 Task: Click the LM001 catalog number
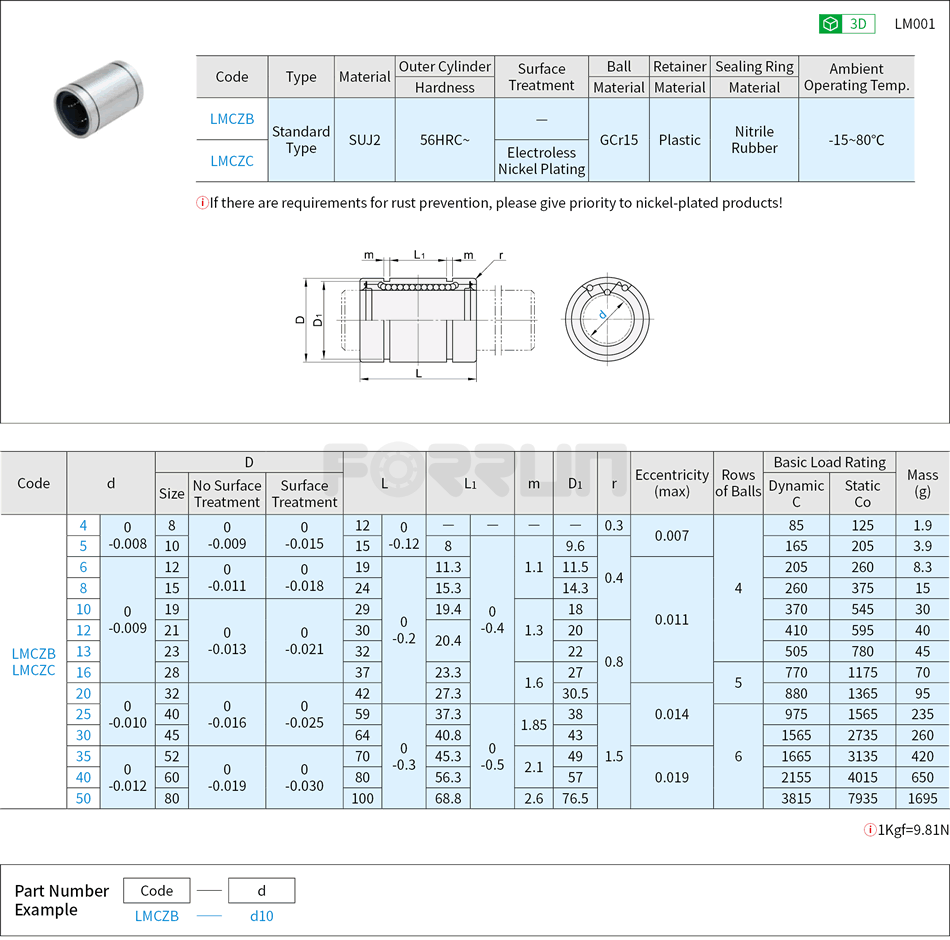[914, 24]
